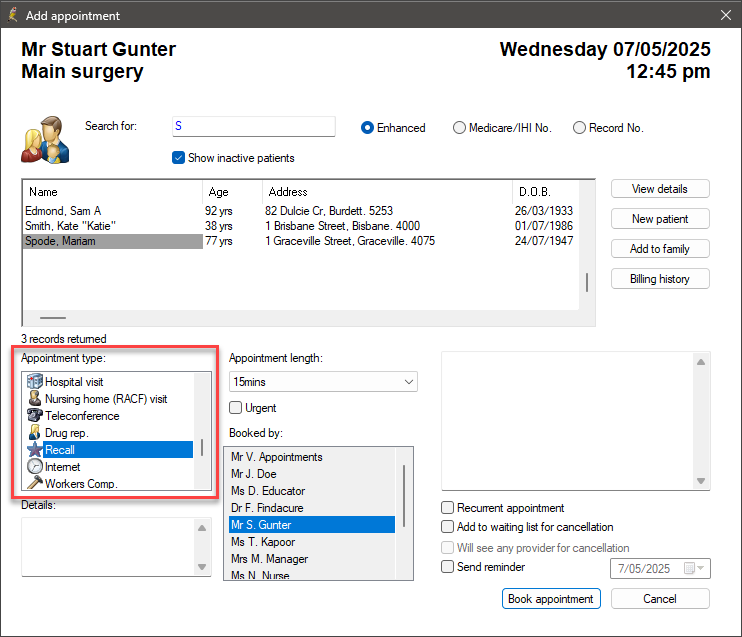
Task: Click the family patient search icon
Action: (45, 140)
